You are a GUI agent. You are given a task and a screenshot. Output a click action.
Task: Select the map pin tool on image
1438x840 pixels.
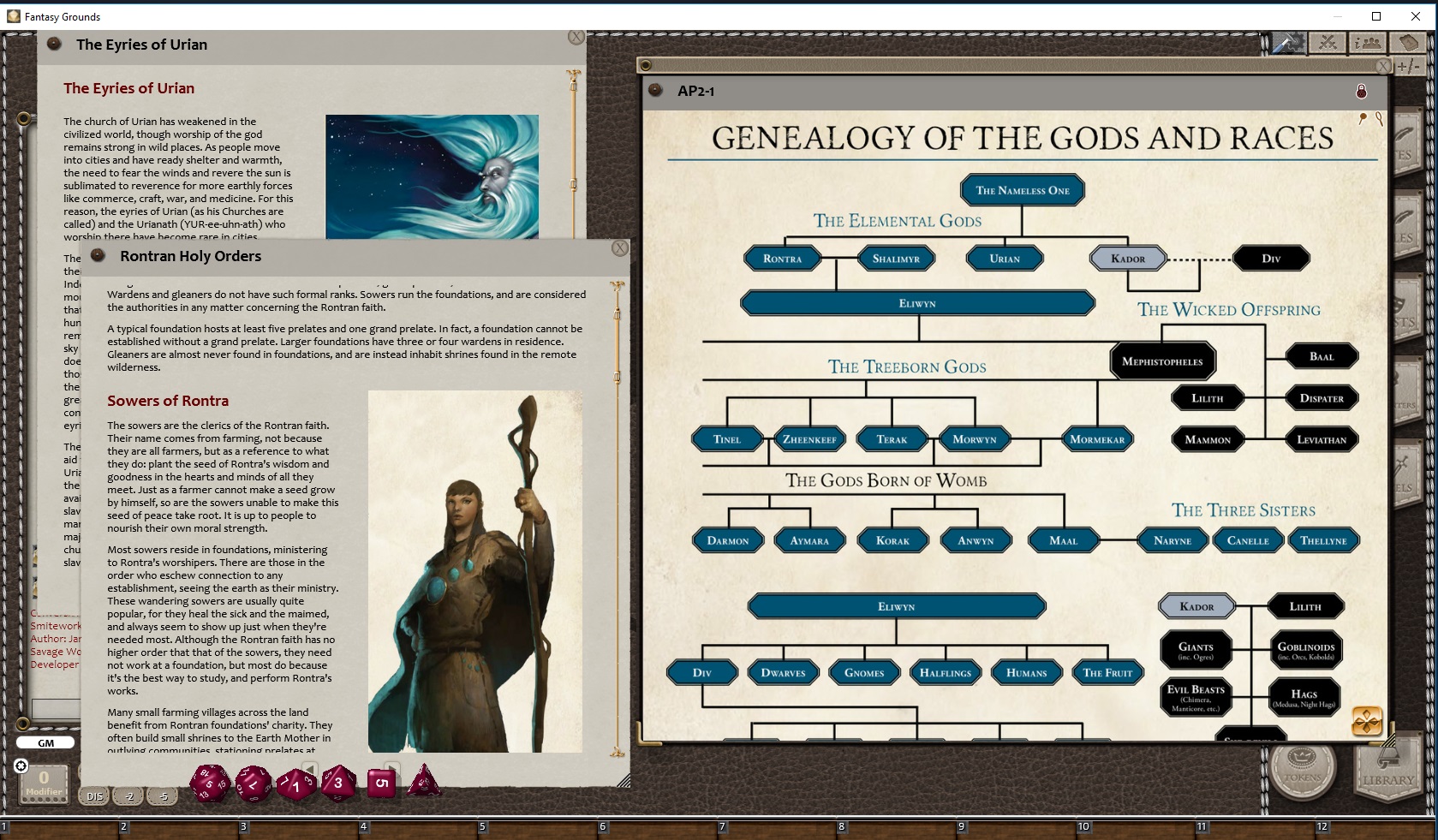click(x=1363, y=119)
